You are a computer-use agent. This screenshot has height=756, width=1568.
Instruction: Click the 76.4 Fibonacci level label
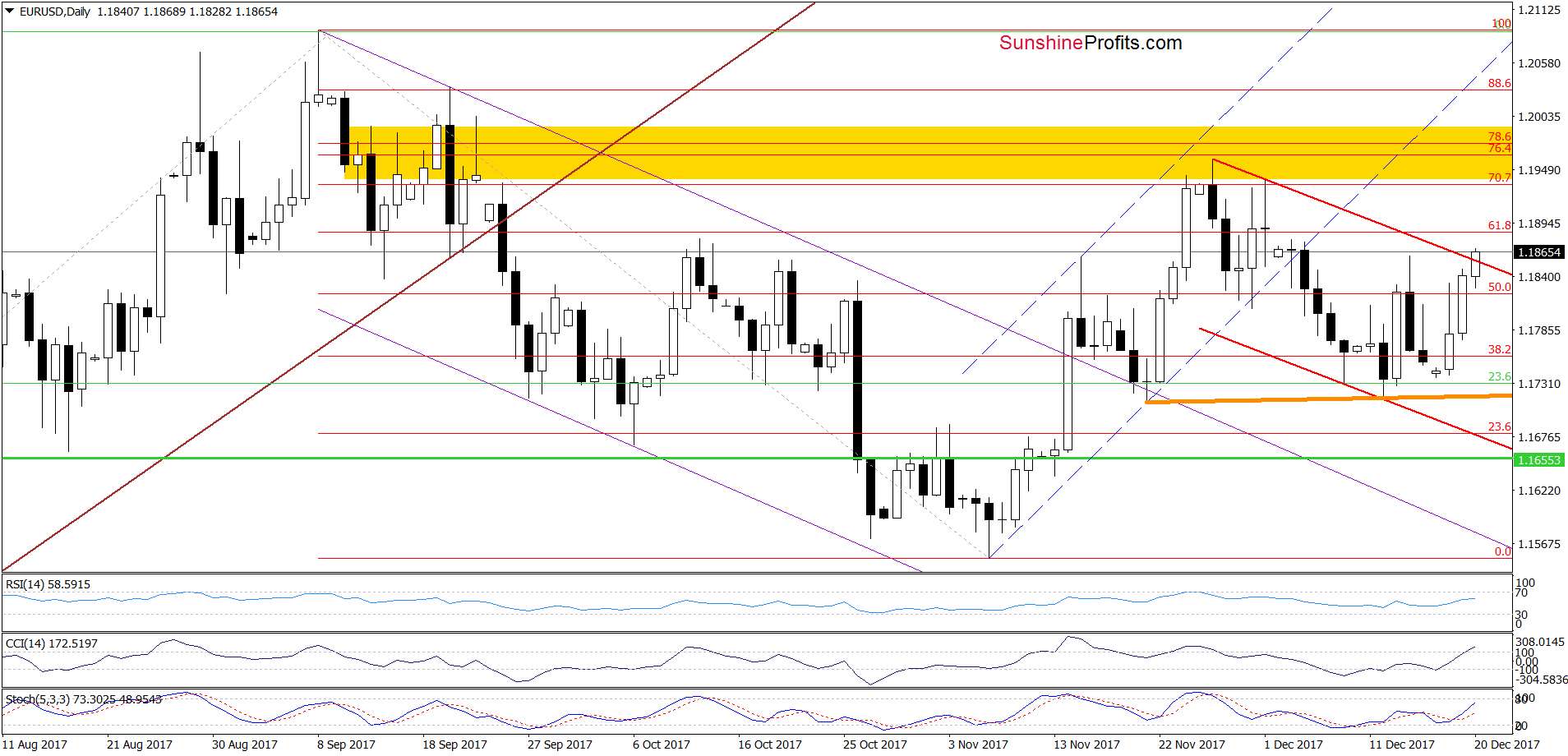pos(1500,148)
